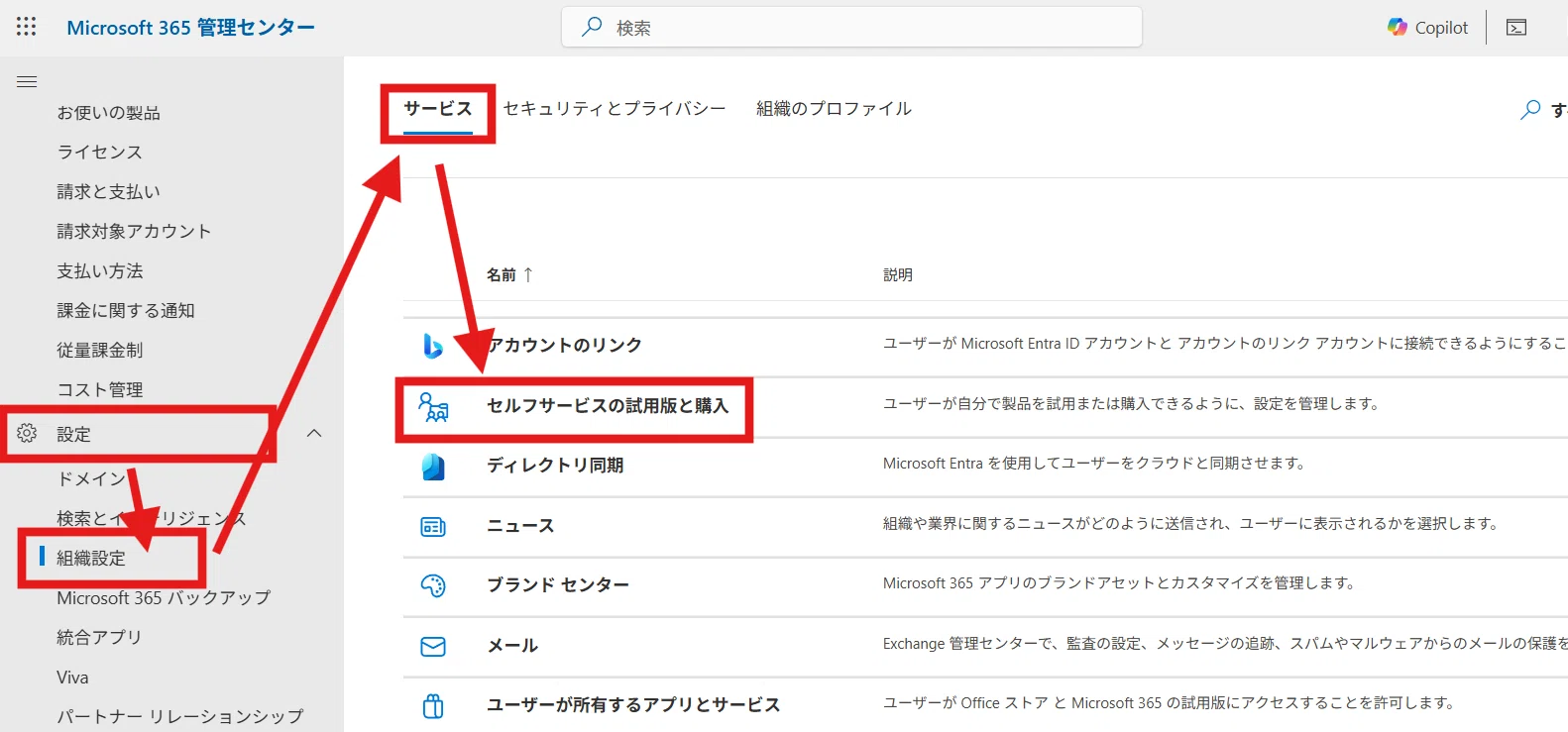Image resolution: width=1568 pixels, height=732 pixels.
Task: Open the ディレクトリ同期 service
Action: click(555, 466)
